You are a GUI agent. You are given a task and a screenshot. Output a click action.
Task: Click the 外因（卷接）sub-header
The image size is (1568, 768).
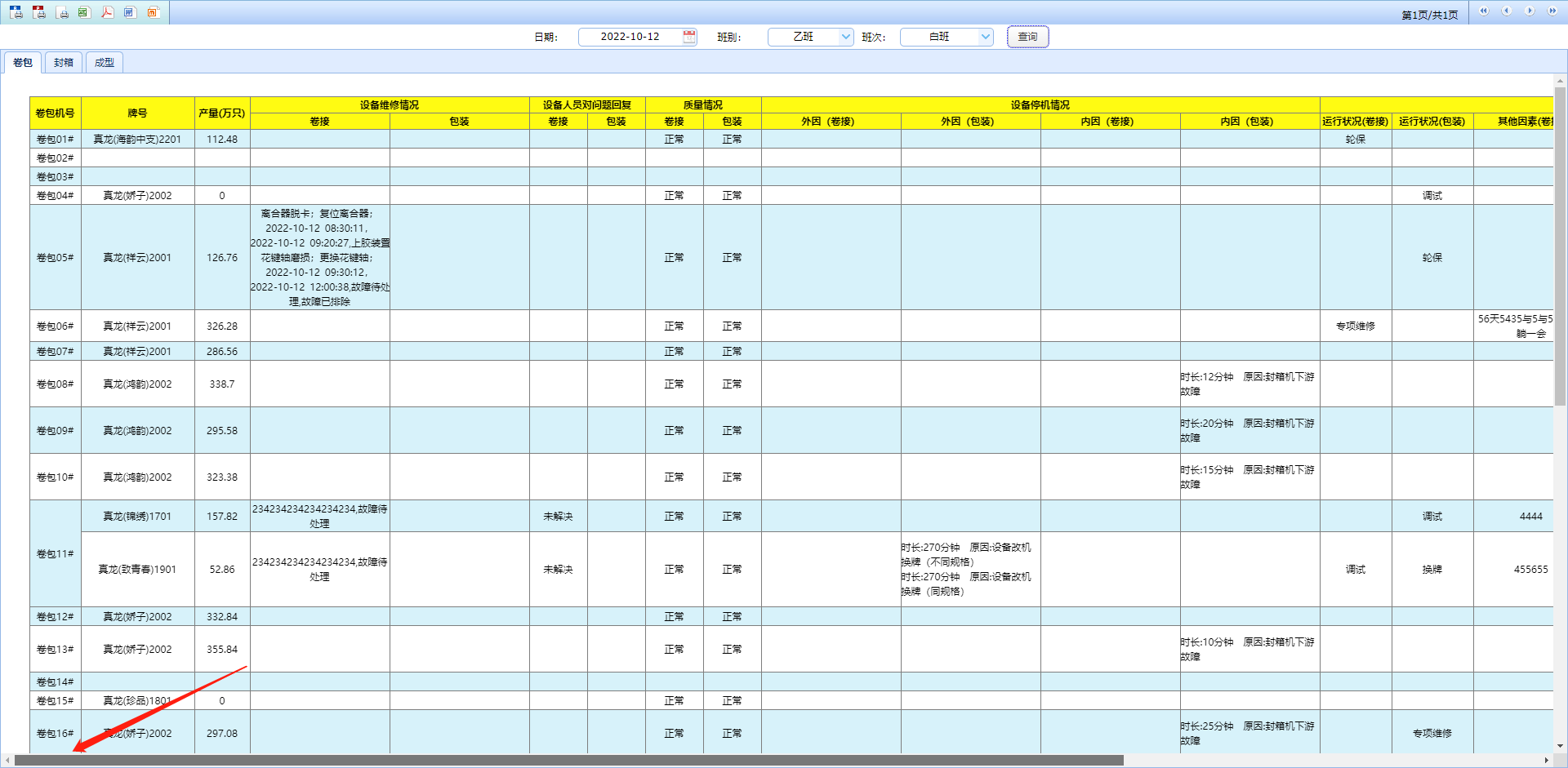click(831, 122)
